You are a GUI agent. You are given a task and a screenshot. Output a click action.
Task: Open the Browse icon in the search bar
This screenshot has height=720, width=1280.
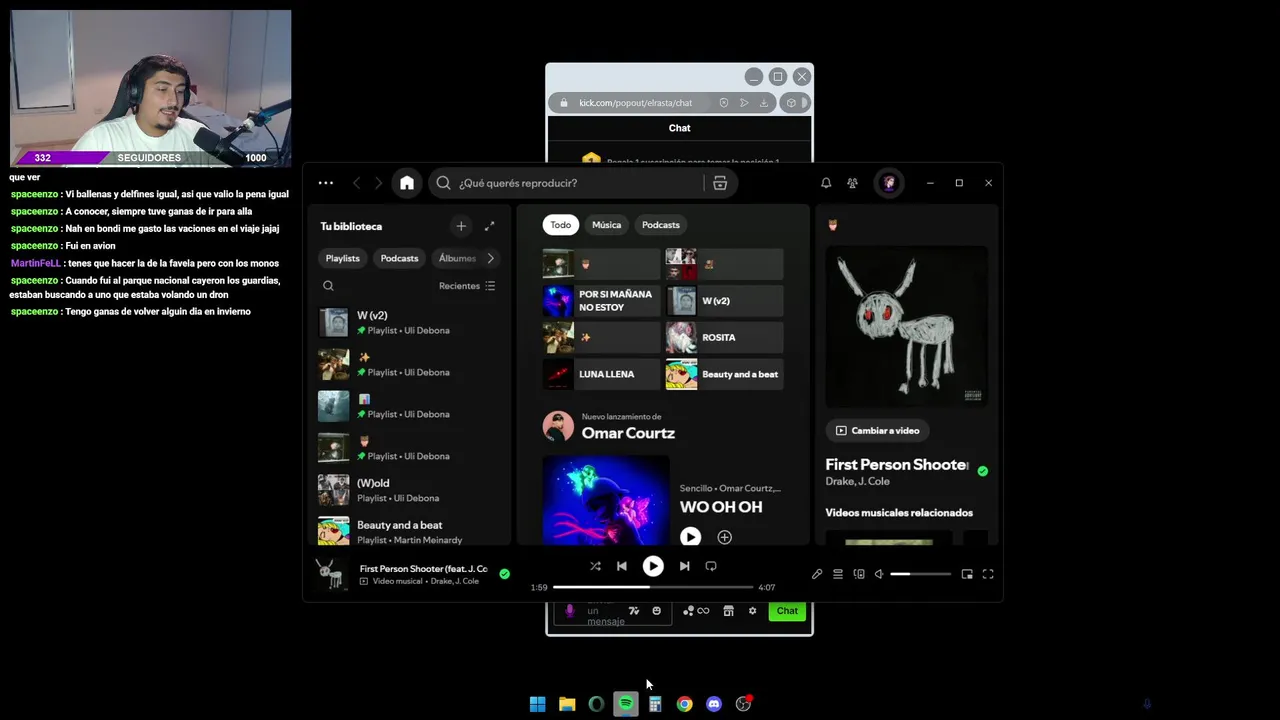[720, 183]
